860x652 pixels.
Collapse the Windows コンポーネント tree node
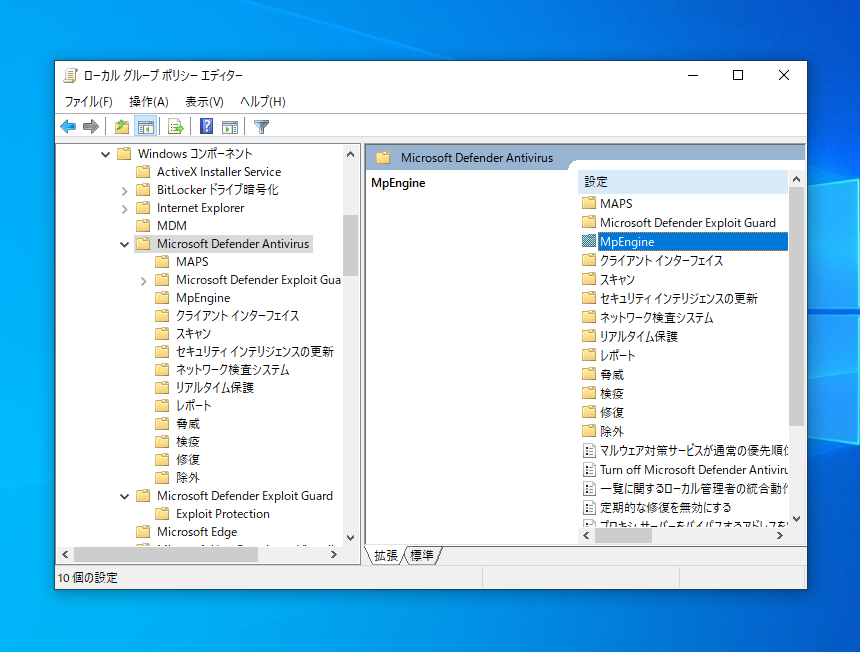pyautogui.click(x=105, y=154)
